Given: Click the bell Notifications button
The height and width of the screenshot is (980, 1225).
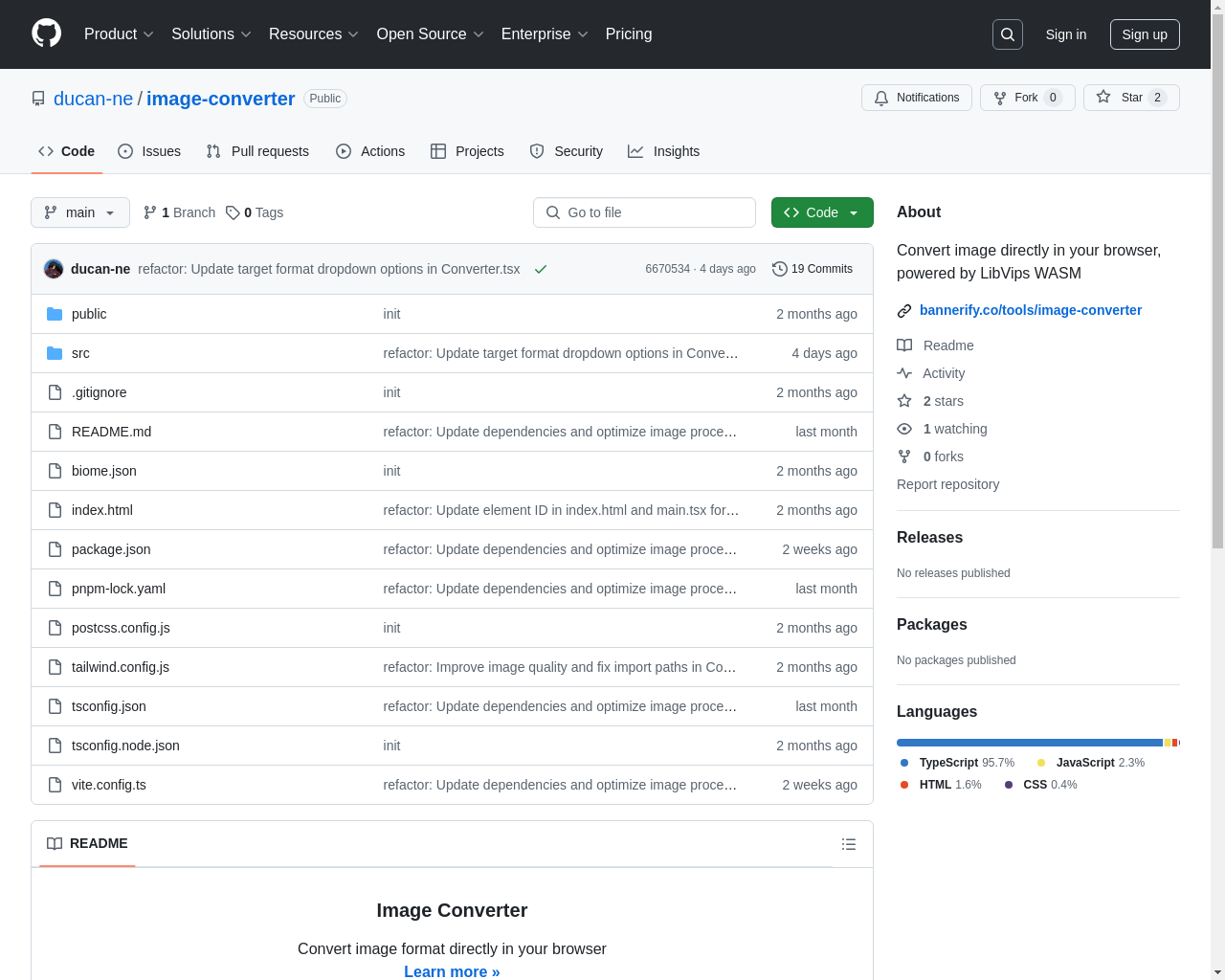Looking at the screenshot, I should click(x=917, y=98).
